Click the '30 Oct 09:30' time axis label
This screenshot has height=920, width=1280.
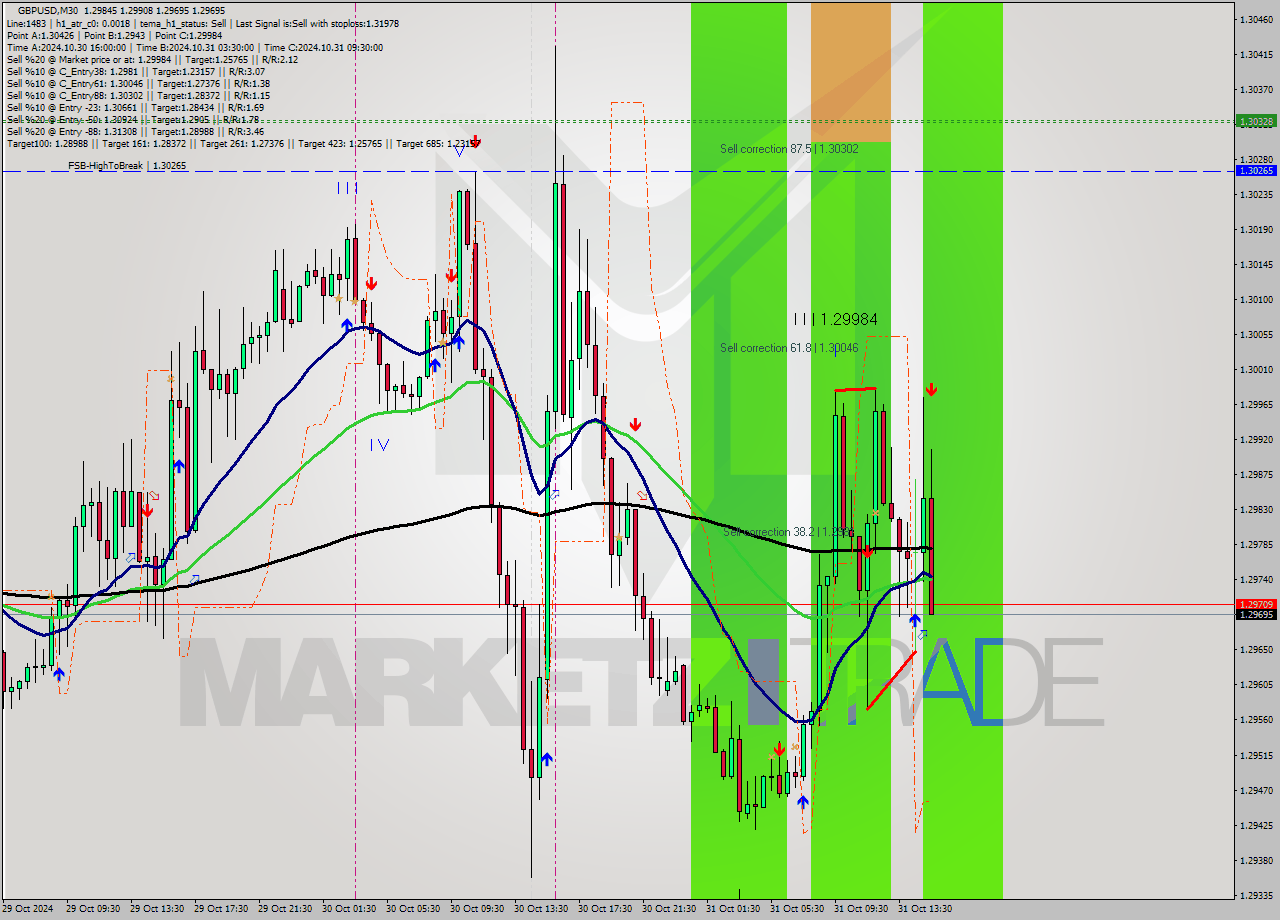pyautogui.click(x=477, y=909)
